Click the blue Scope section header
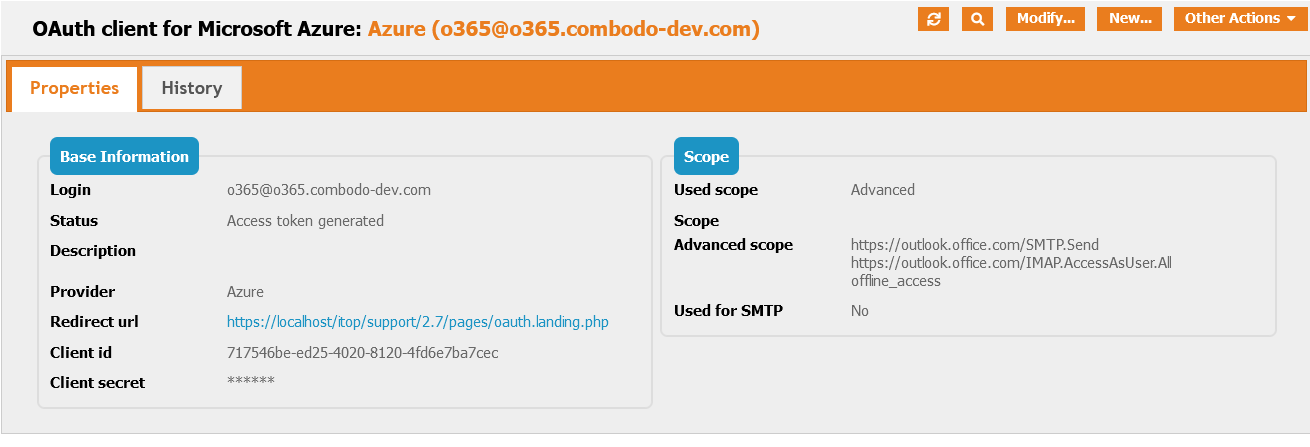This screenshot has width=1310, height=447. tap(706, 156)
